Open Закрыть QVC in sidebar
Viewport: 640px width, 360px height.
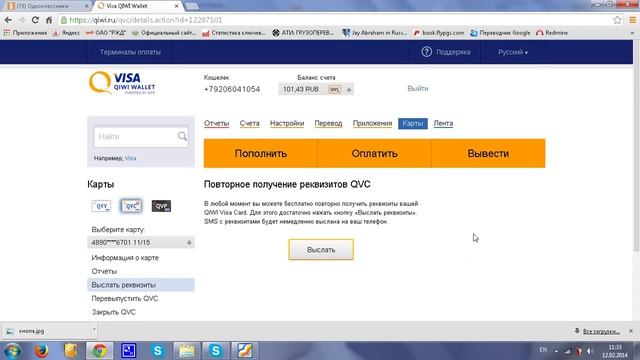pyautogui.click(x=113, y=312)
